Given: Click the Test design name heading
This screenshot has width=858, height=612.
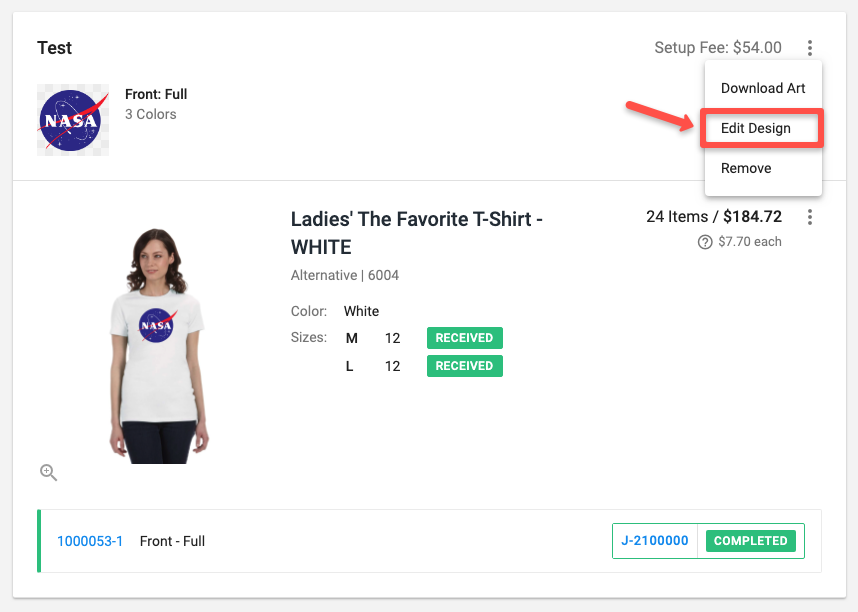Looking at the screenshot, I should pos(55,48).
